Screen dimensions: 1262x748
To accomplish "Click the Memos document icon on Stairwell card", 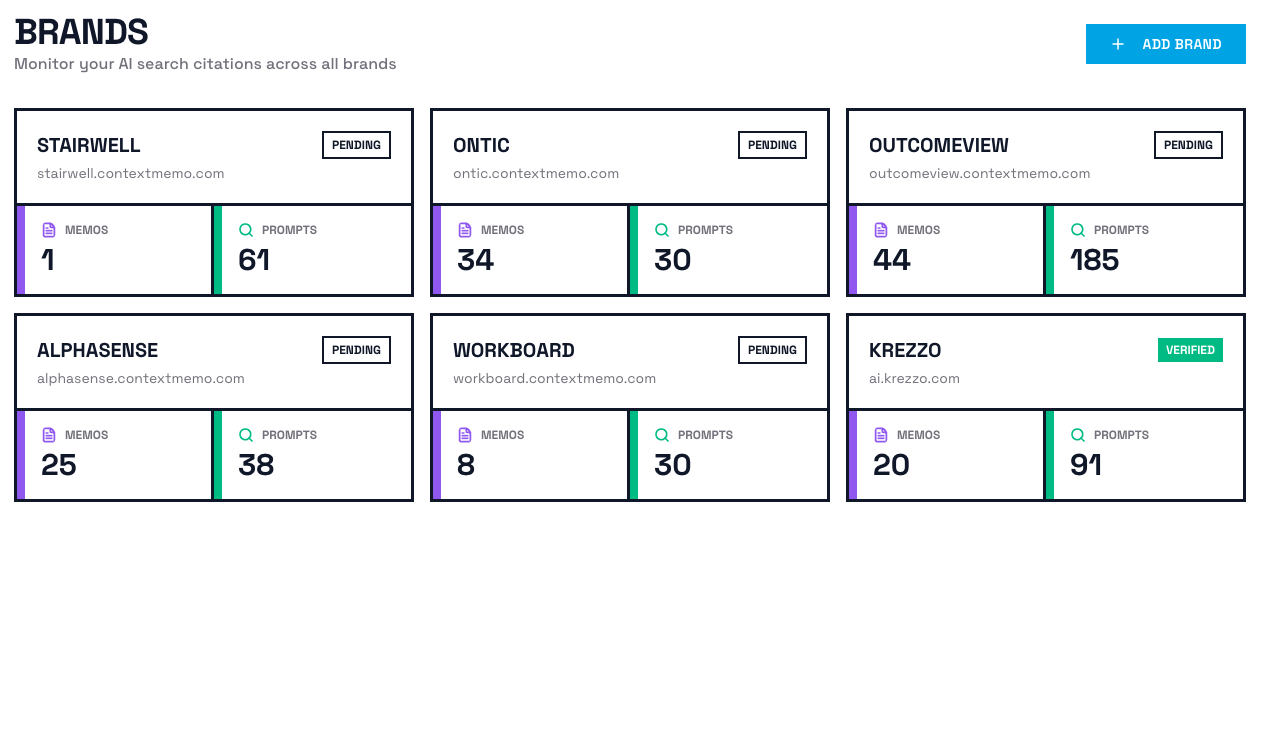I will pyautogui.click(x=48, y=230).
